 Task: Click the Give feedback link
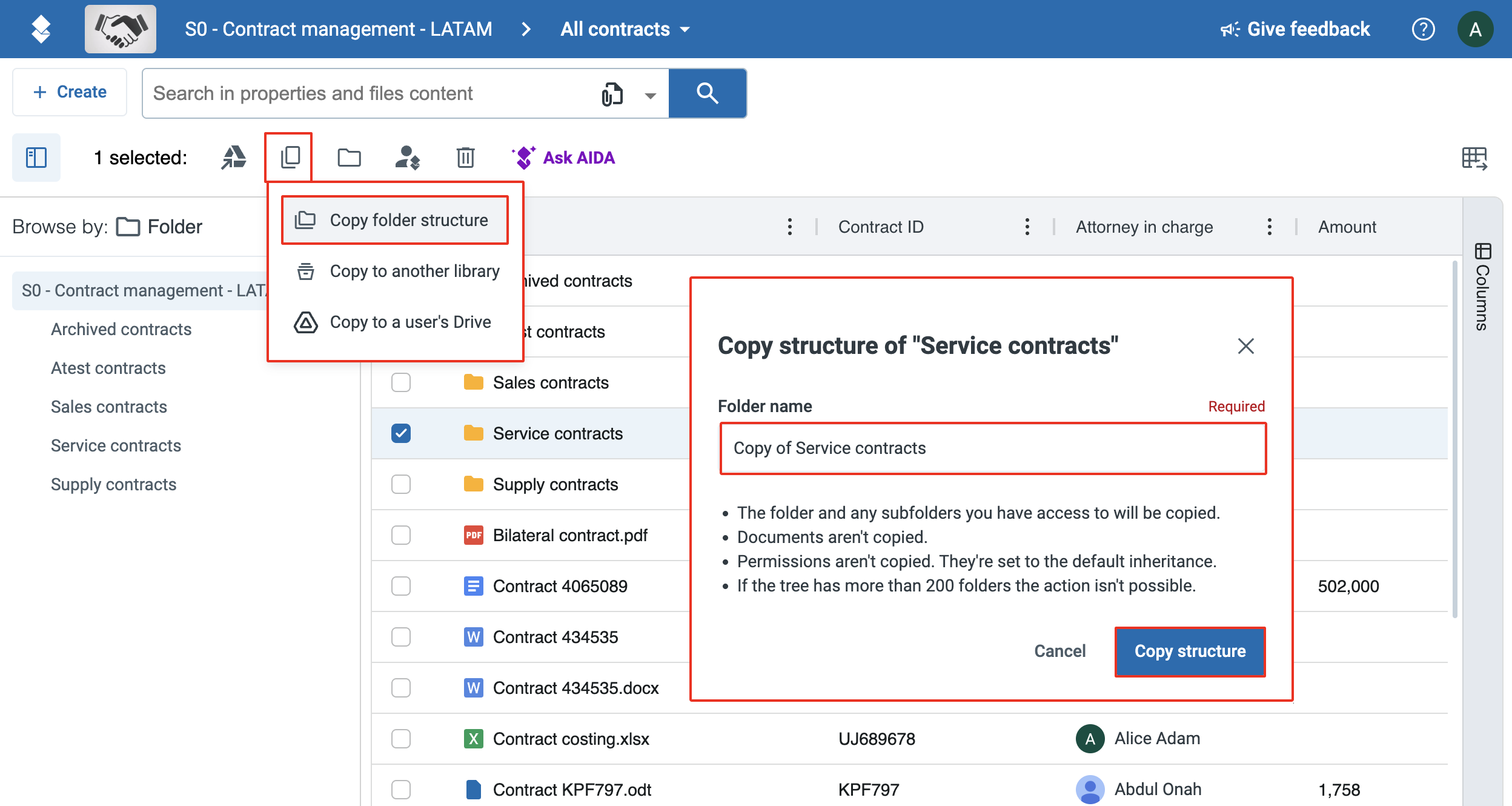[x=1295, y=29]
